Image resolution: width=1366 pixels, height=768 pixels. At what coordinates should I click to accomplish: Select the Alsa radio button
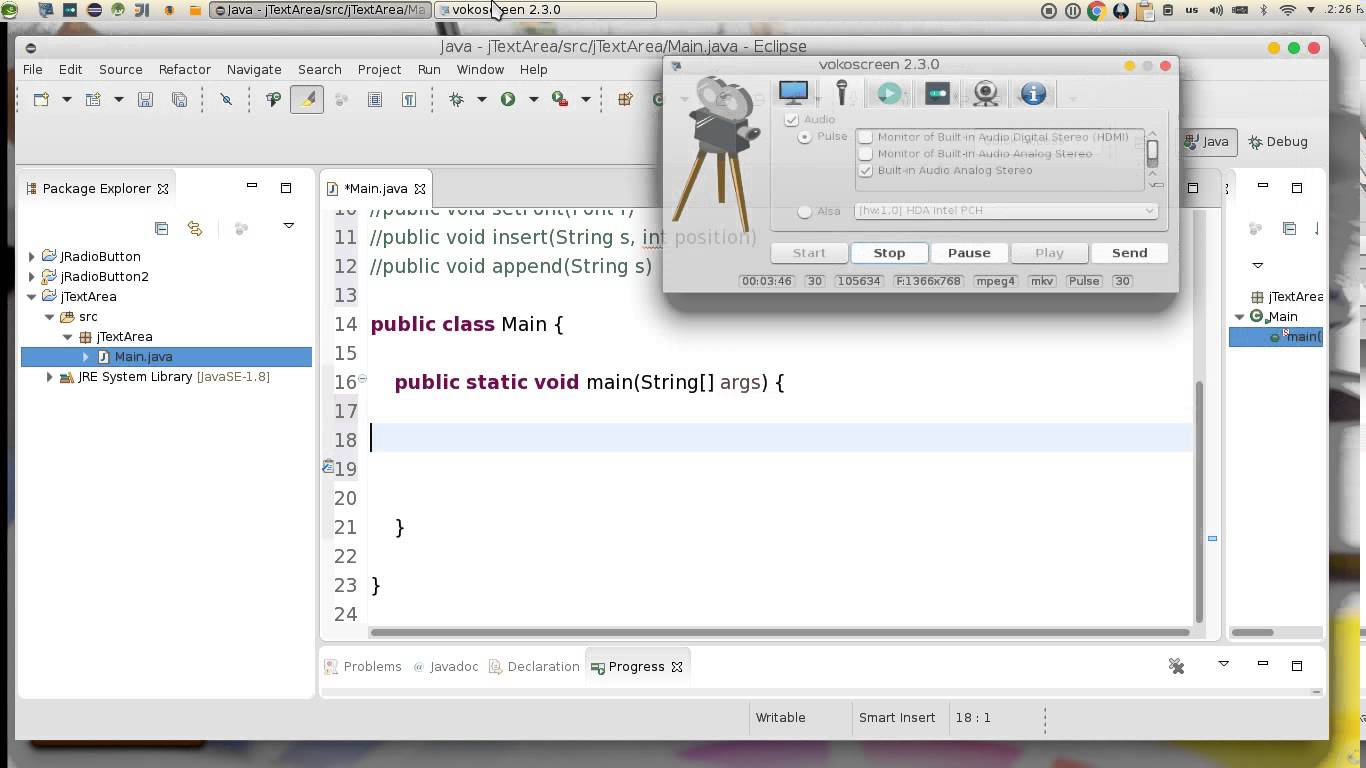[x=804, y=212]
